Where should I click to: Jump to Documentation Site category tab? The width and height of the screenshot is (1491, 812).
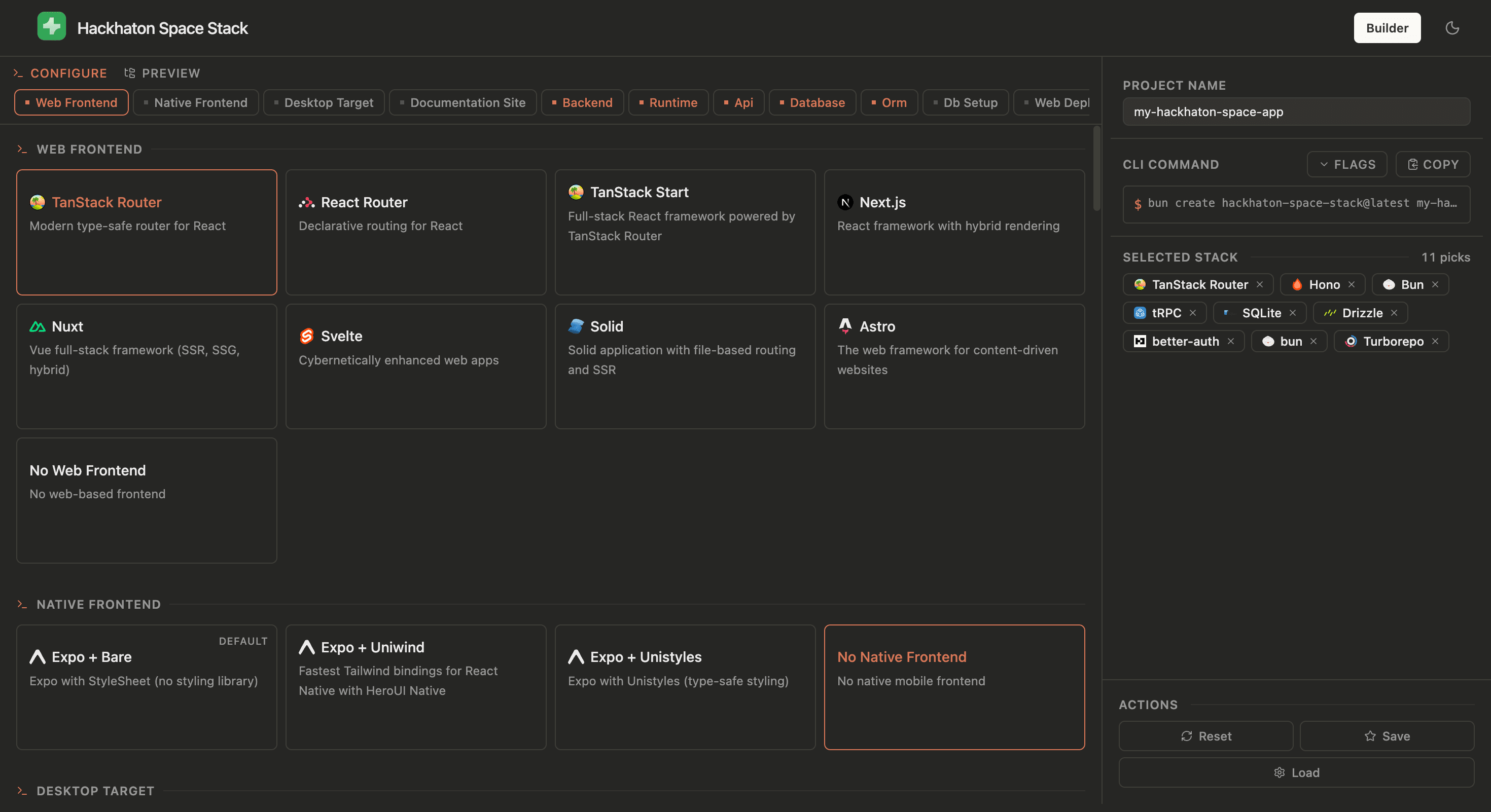point(463,102)
